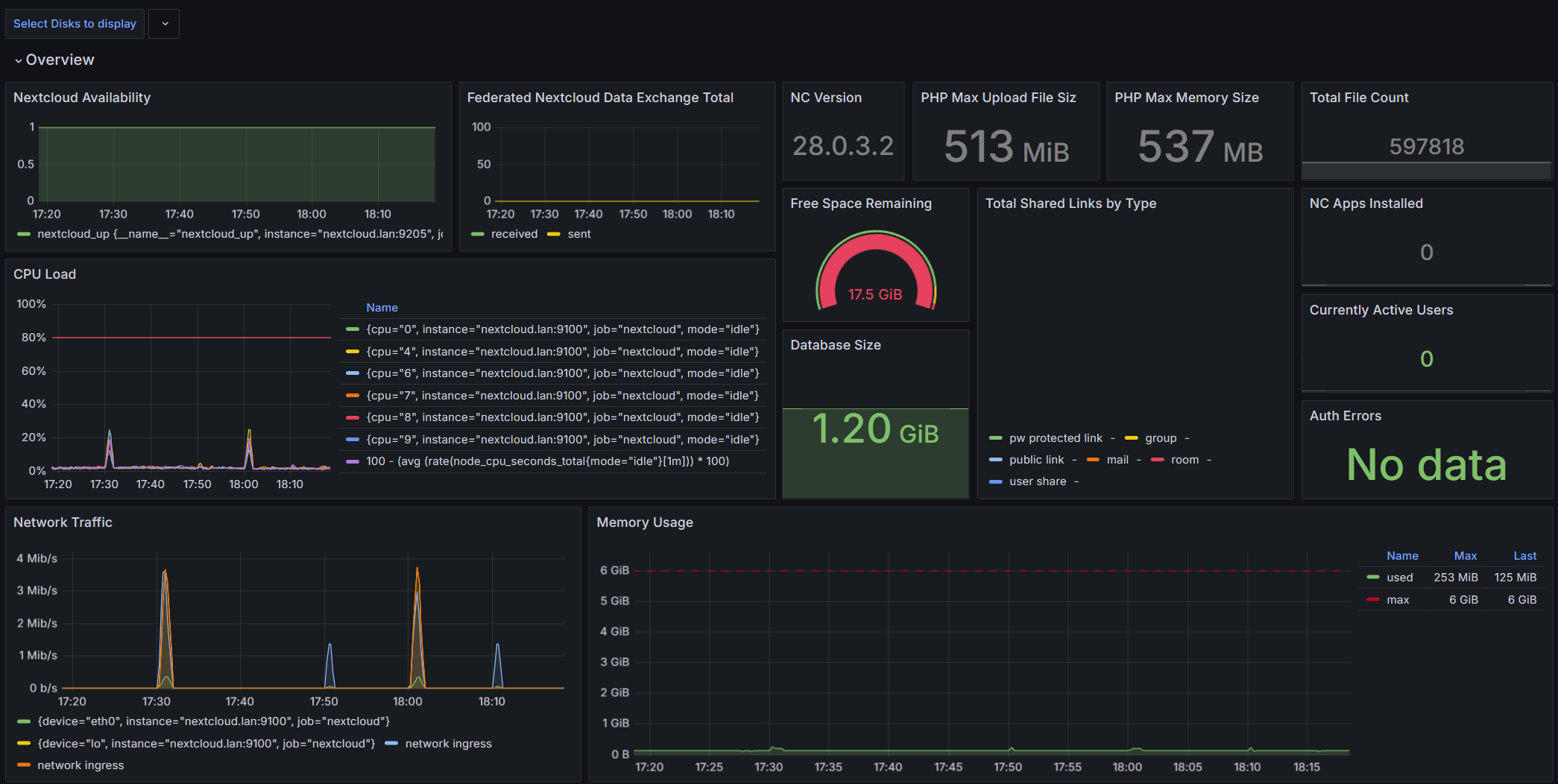The image size is (1558, 784).
Task: Toggle the 100 - avg rate idle series
Action: 548,461
